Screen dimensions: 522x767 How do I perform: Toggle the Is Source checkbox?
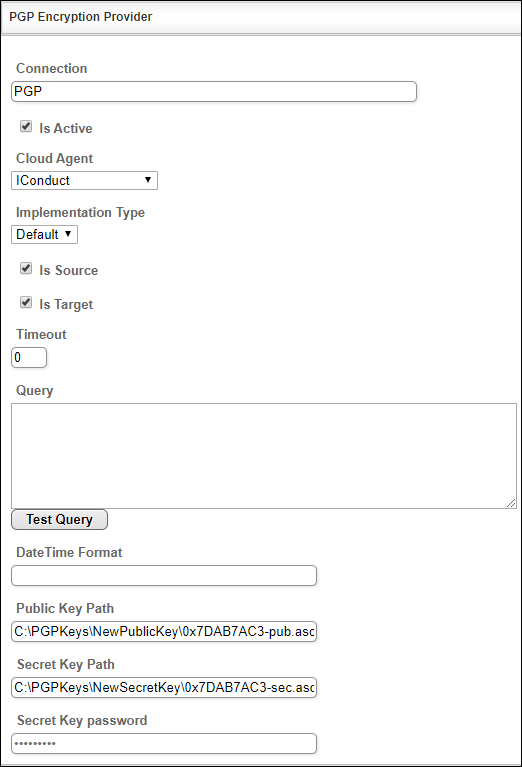pos(26,269)
